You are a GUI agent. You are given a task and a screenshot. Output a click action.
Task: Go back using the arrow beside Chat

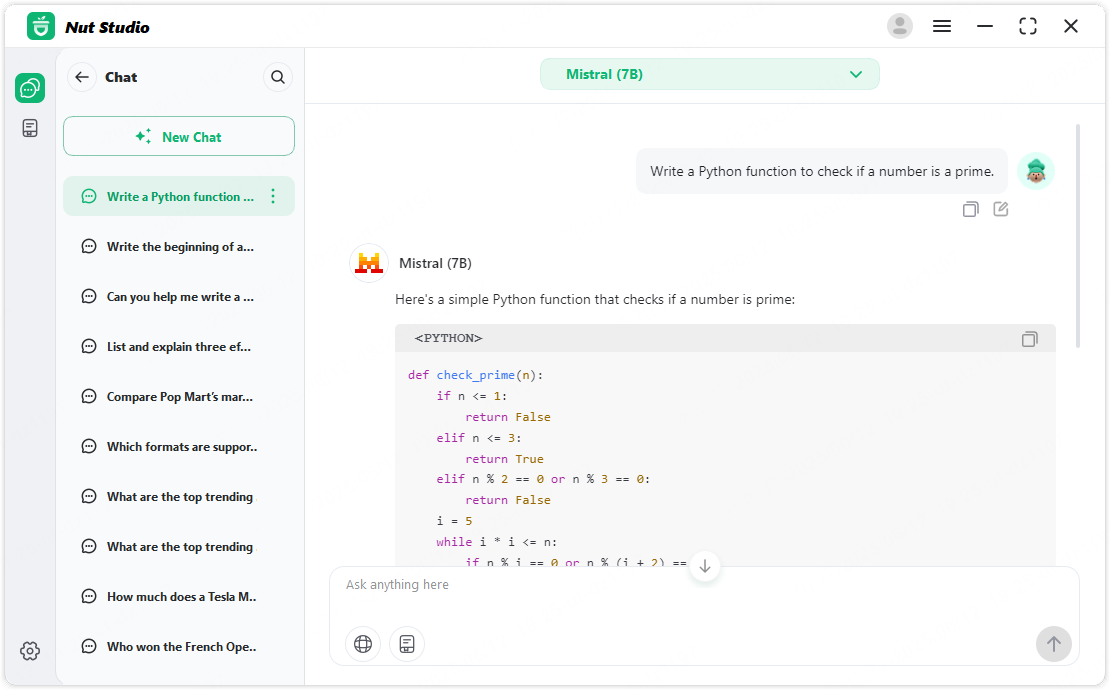82,77
